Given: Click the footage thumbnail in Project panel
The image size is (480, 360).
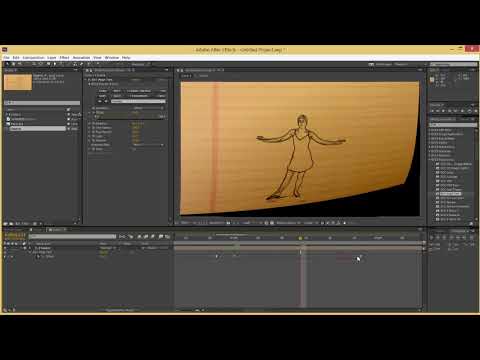Looking at the screenshot, I should click(18, 82).
